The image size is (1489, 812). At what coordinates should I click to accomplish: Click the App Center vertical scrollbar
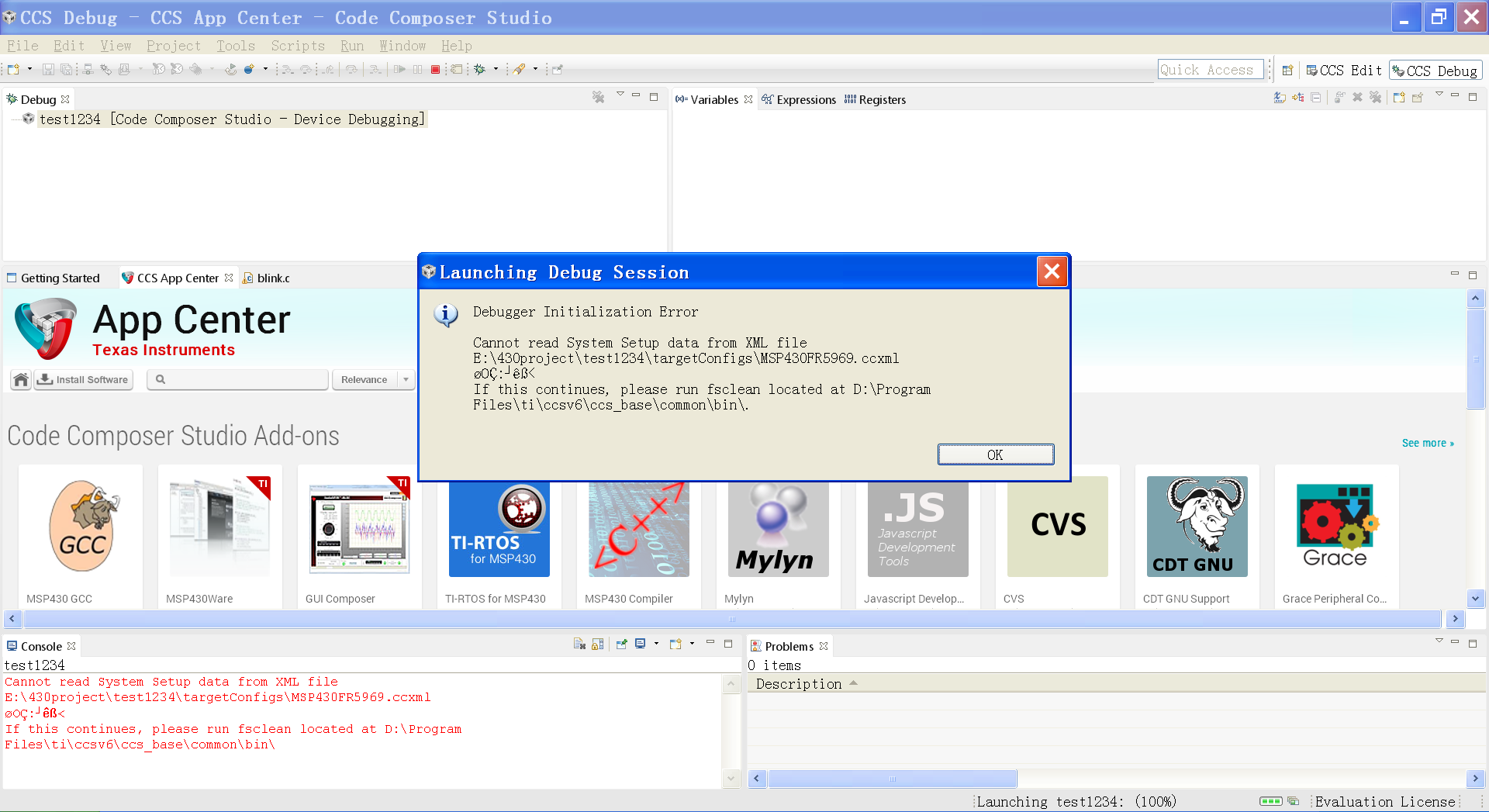tap(1475, 358)
